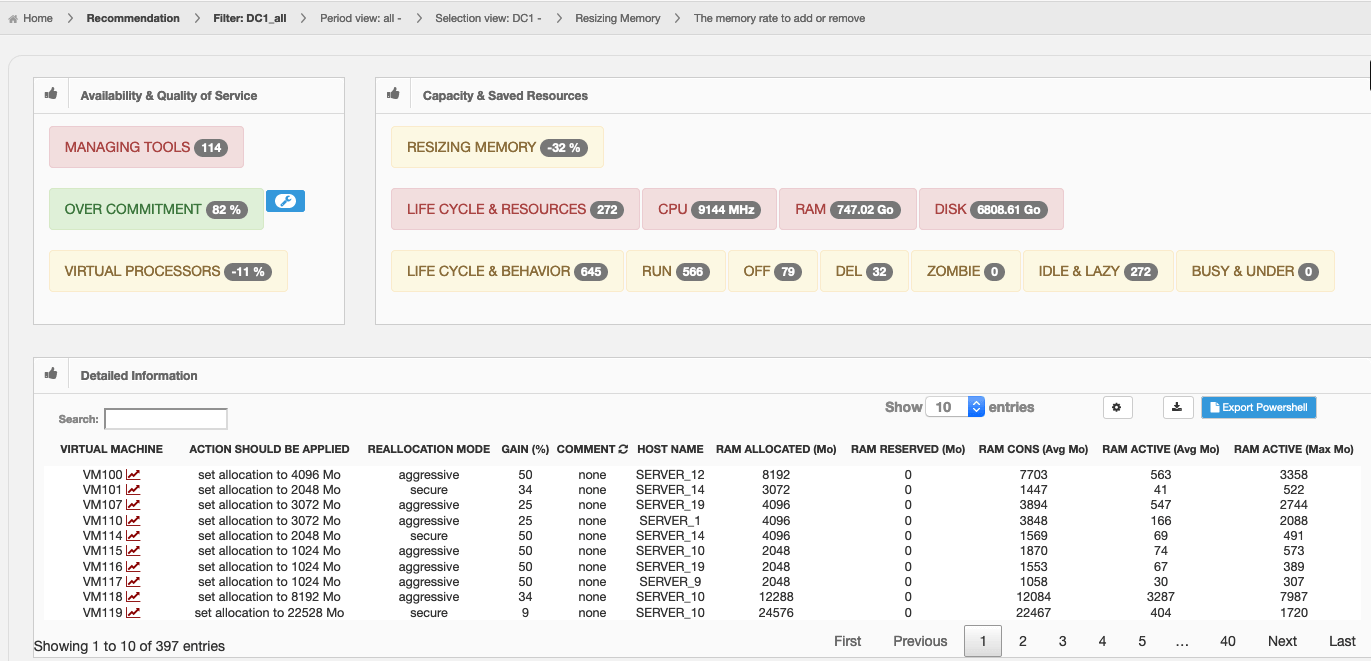1371x661 pixels.
Task: Go to pagination page 4
Action: point(1102,641)
